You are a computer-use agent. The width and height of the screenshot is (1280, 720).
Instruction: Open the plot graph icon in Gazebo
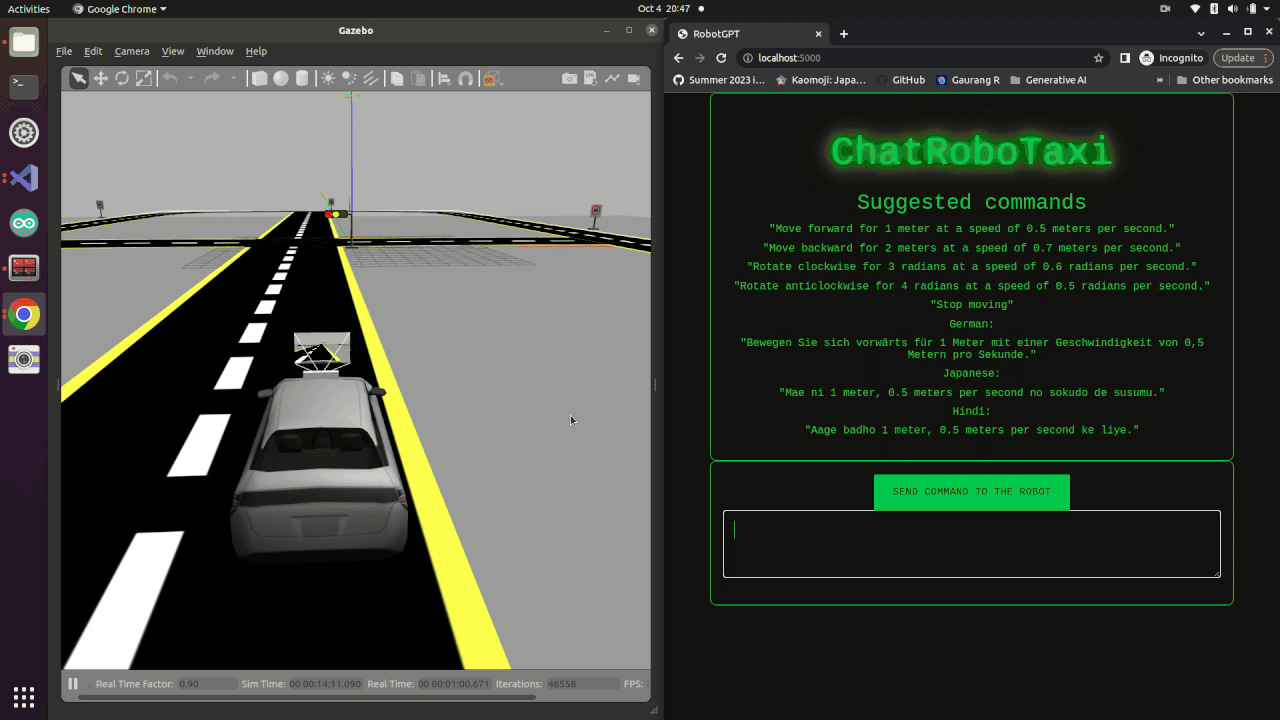[612, 78]
